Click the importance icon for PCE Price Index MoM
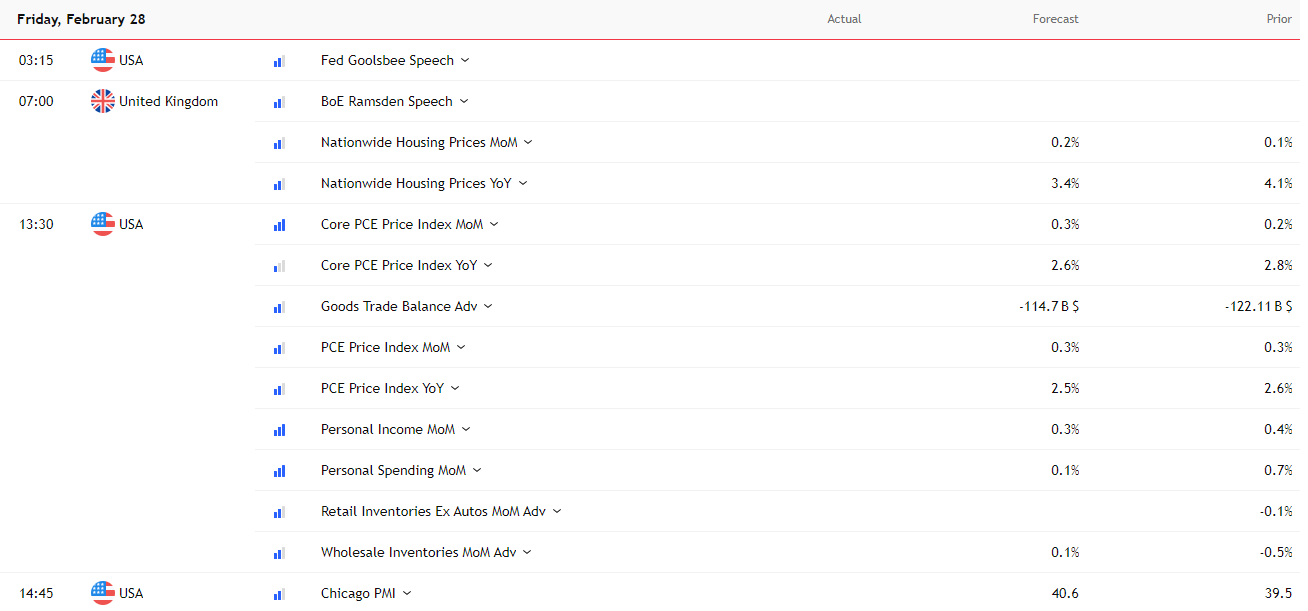This screenshot has width=1308, height=611. click(279, 348)
